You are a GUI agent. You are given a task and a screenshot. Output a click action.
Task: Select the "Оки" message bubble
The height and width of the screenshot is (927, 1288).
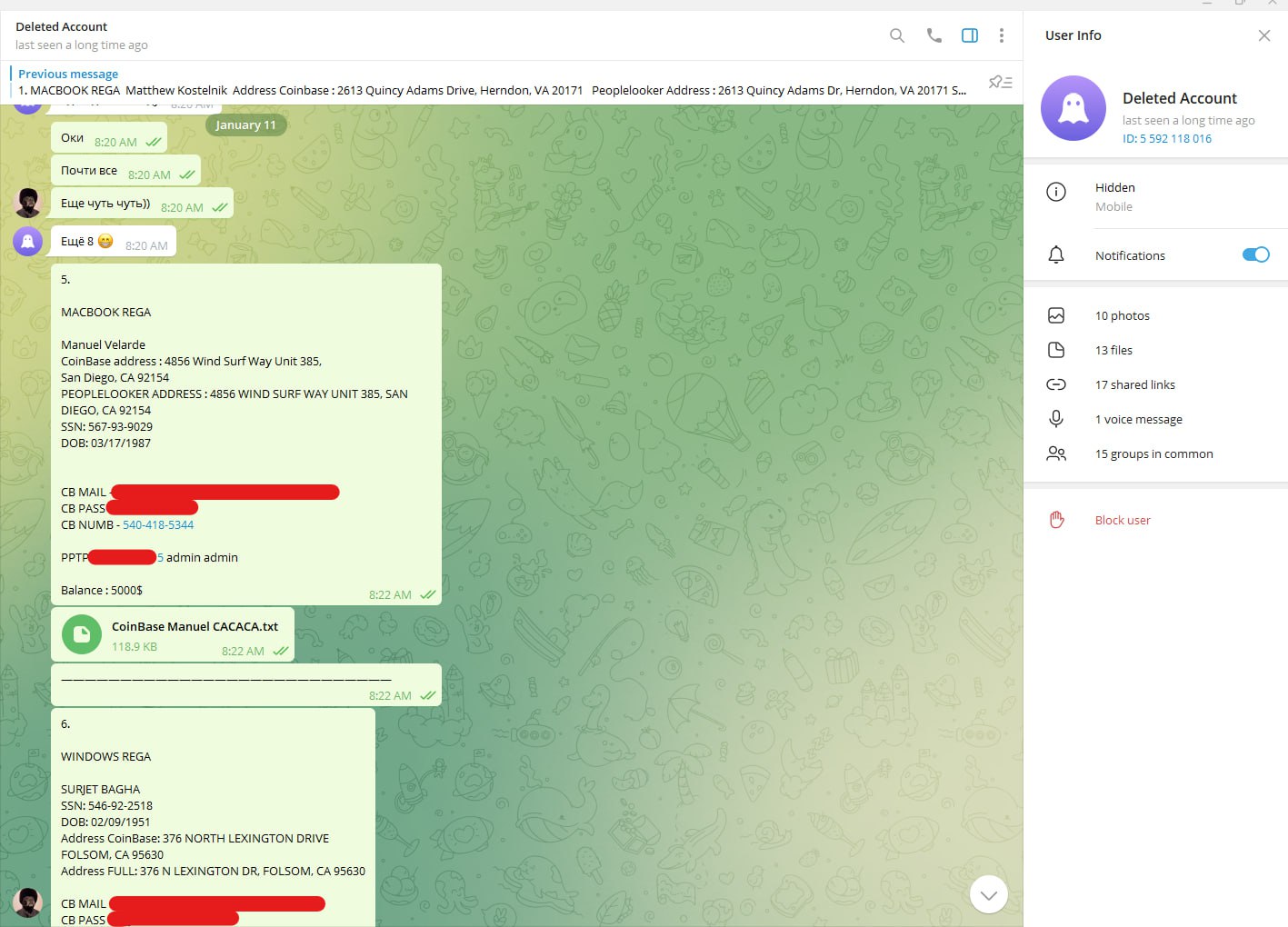(x=109, y=139)
